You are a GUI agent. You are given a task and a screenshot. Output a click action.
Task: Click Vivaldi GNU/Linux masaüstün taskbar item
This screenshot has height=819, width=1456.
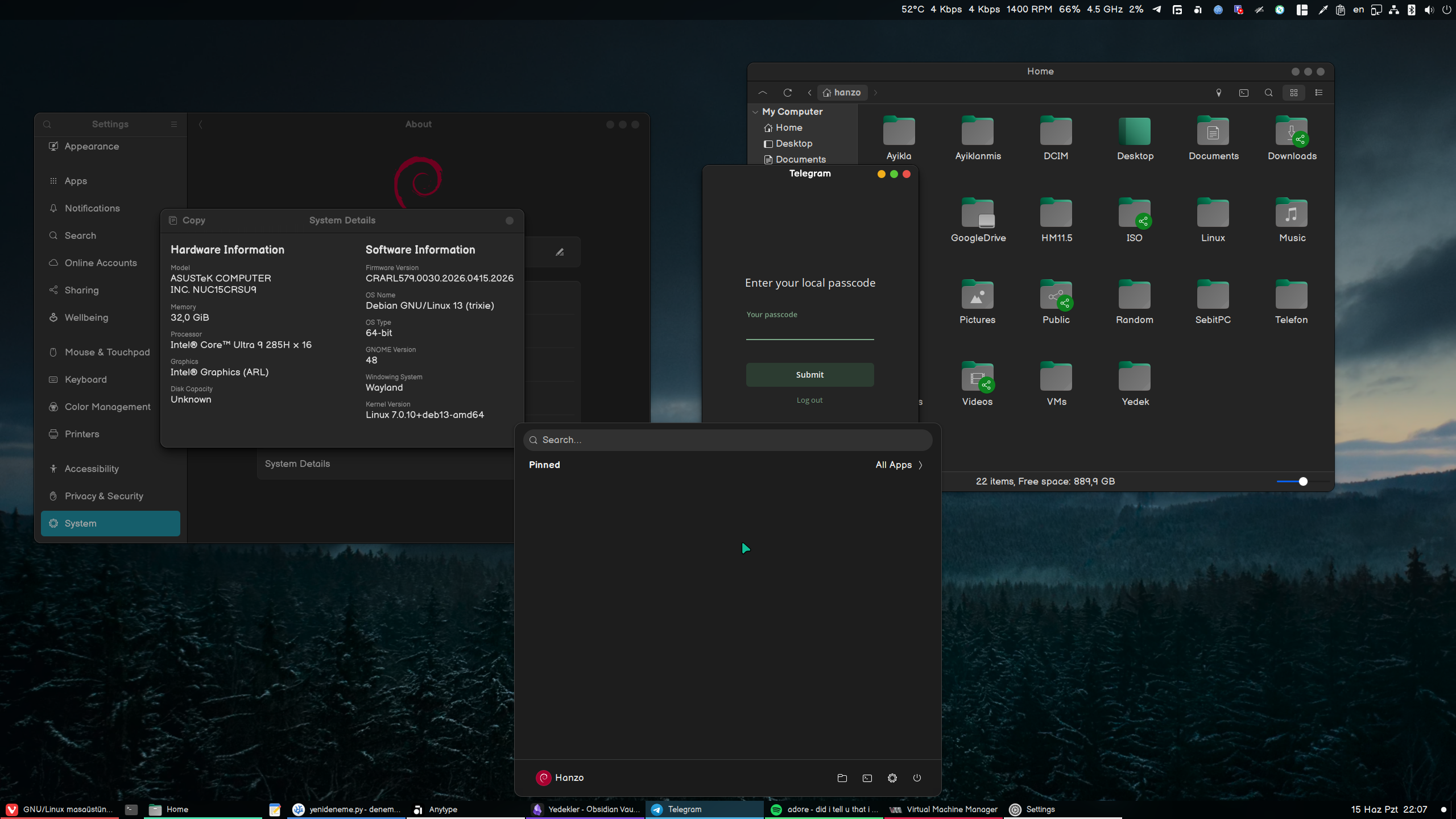click(x=59, y=809)
